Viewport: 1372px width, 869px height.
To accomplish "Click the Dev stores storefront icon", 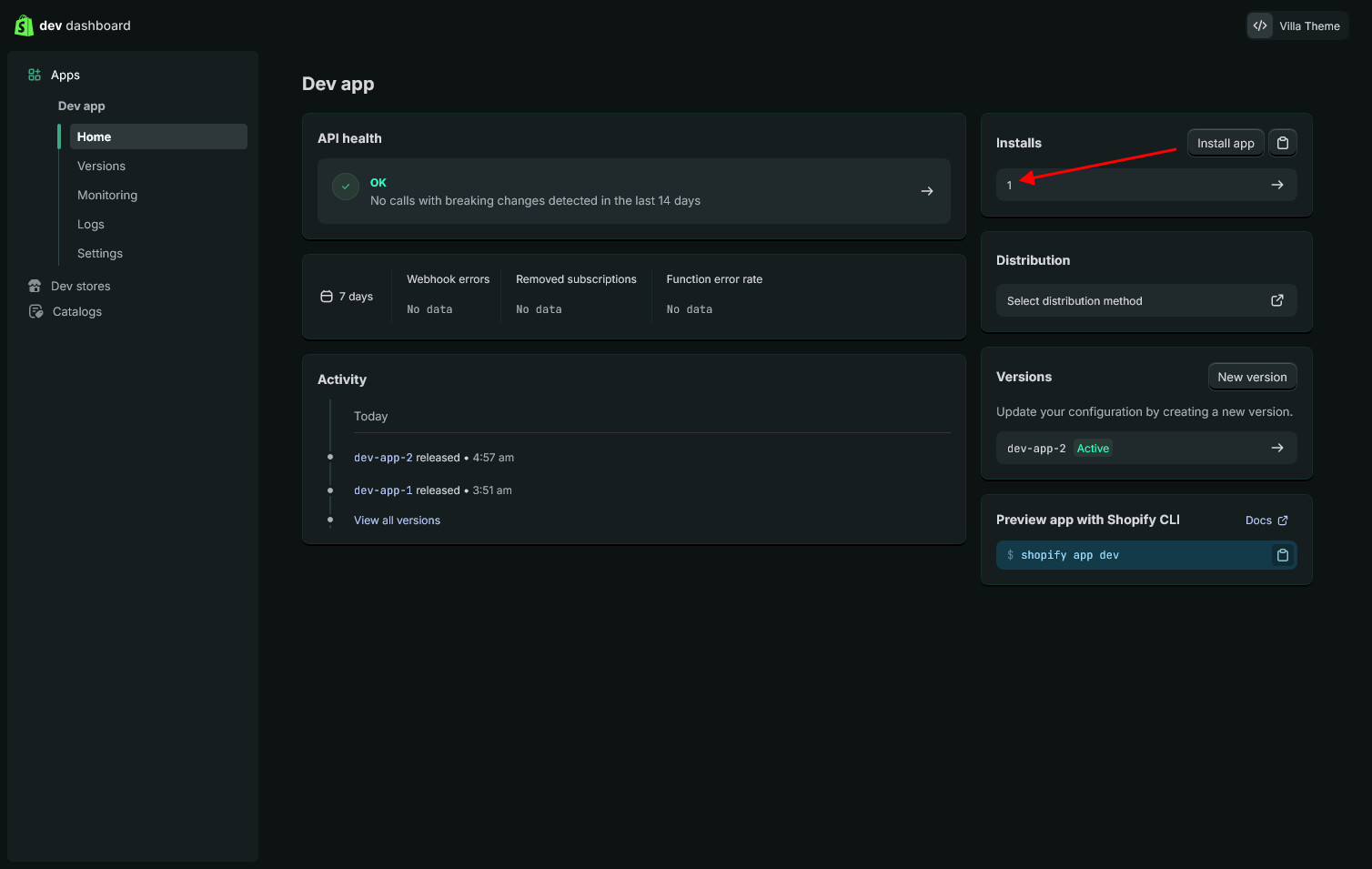I will pos(35,286).
